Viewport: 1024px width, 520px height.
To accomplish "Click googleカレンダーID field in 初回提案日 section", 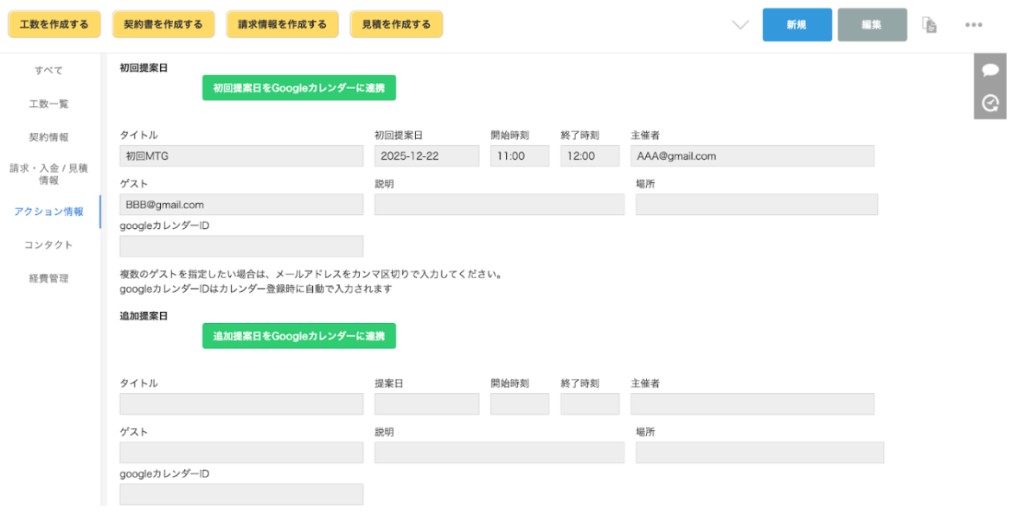I will [x=242, y=246].
